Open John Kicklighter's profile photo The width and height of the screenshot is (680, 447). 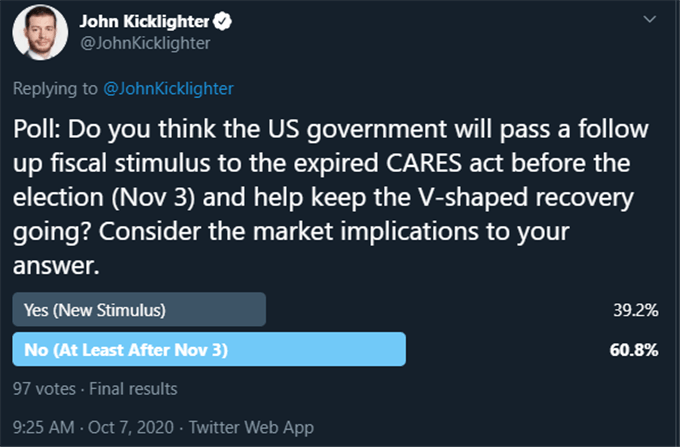click(40, 33)
